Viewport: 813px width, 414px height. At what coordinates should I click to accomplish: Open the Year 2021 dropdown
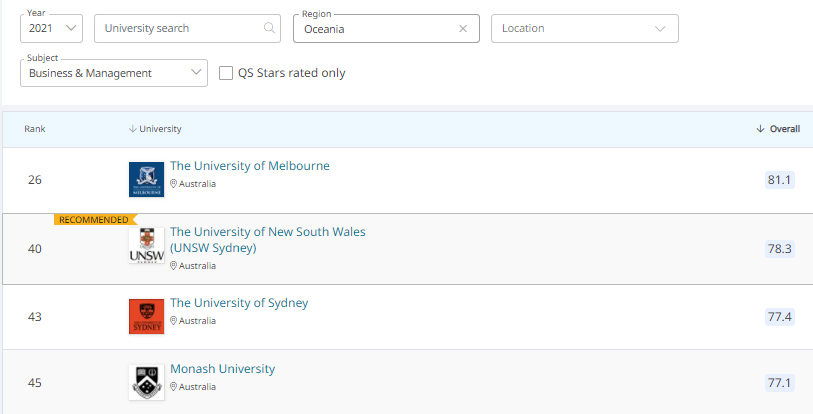coord(51,29)
